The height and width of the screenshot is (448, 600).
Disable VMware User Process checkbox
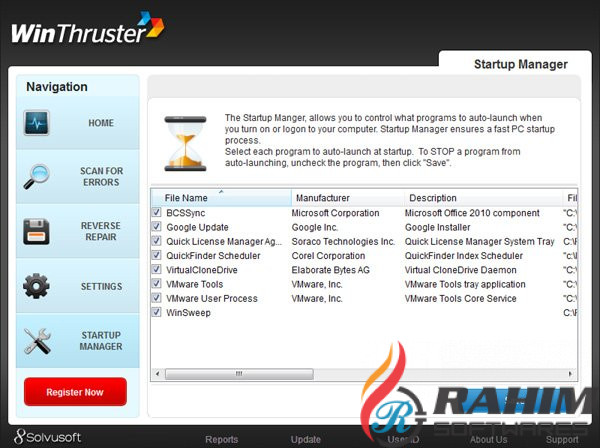point(157,298)
